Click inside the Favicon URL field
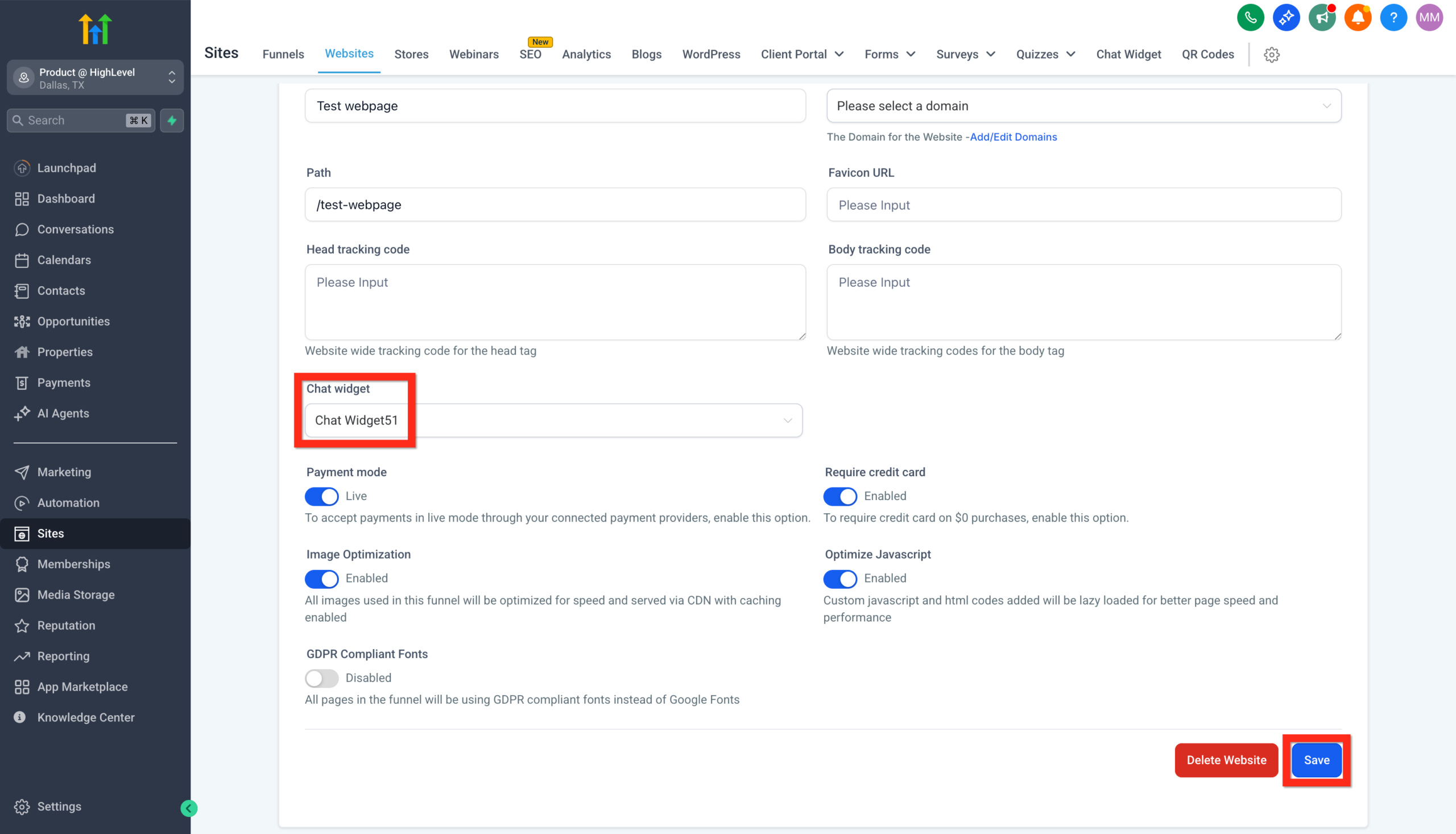 [x=1083, y=204]
